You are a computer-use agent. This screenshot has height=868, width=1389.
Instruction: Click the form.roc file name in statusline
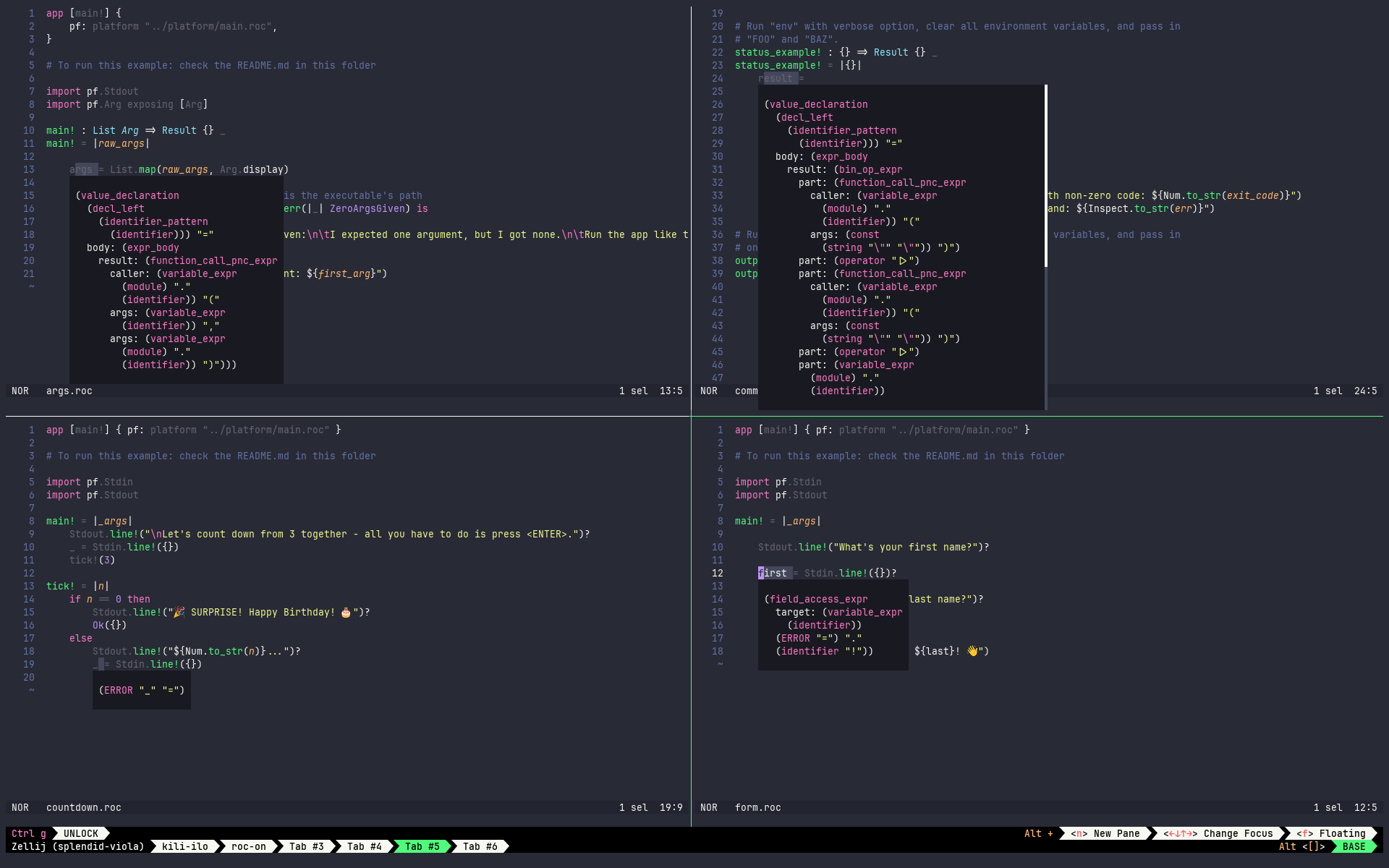[x=758, y=807]
